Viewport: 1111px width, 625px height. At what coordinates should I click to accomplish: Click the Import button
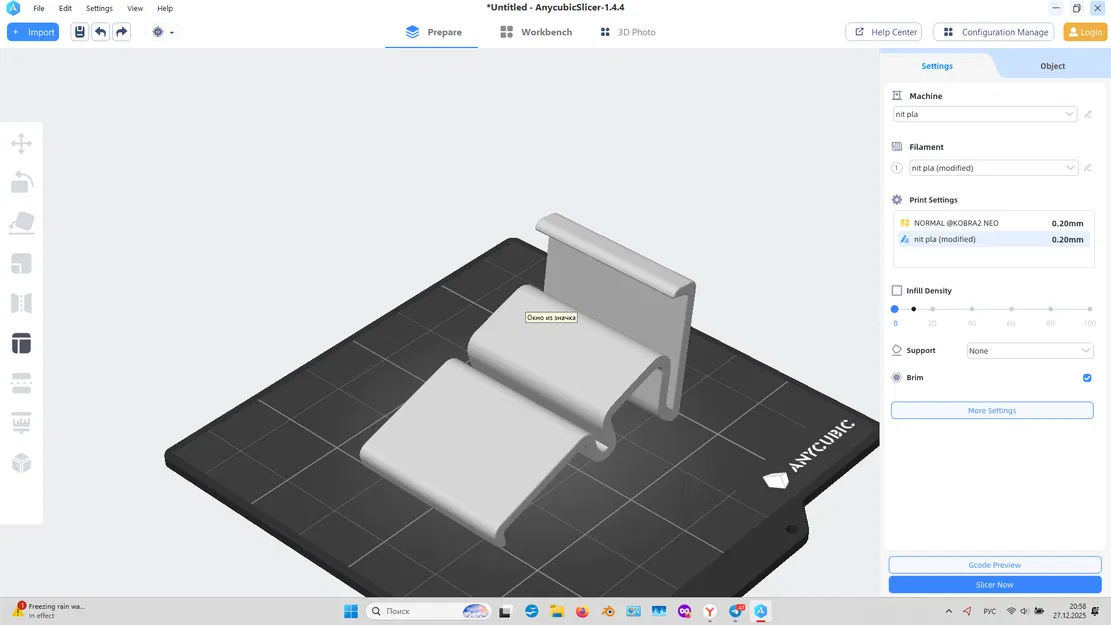(33, 32)
